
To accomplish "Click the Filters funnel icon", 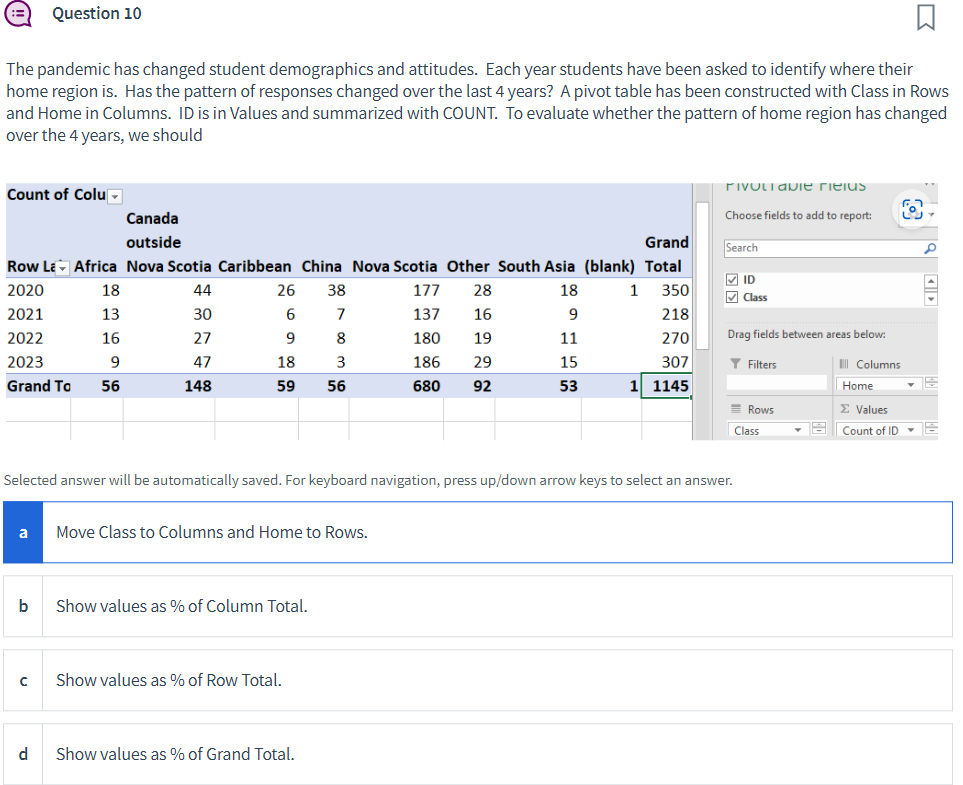I will (x=735, y=364).
